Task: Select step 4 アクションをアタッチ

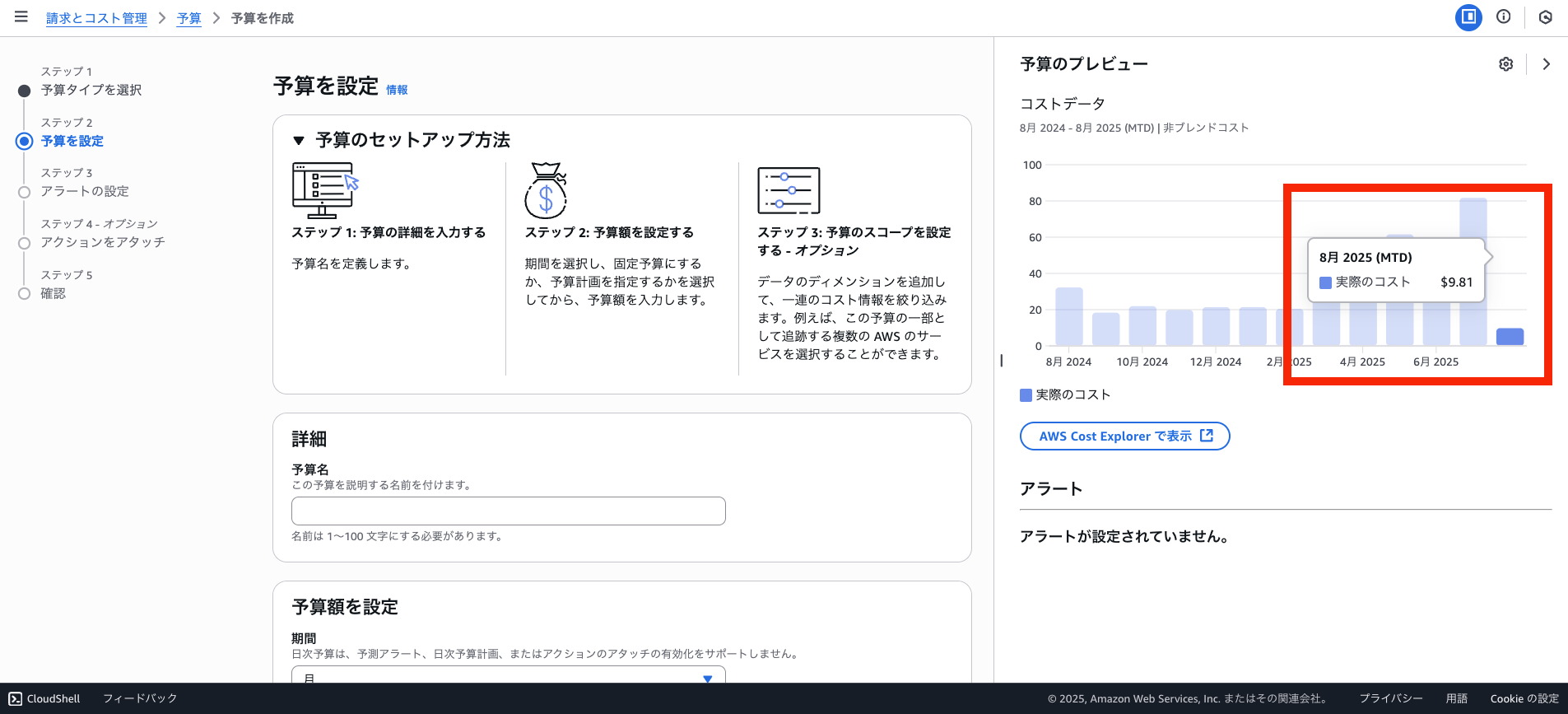Action: pyautogui.click(x=103, y=242)
